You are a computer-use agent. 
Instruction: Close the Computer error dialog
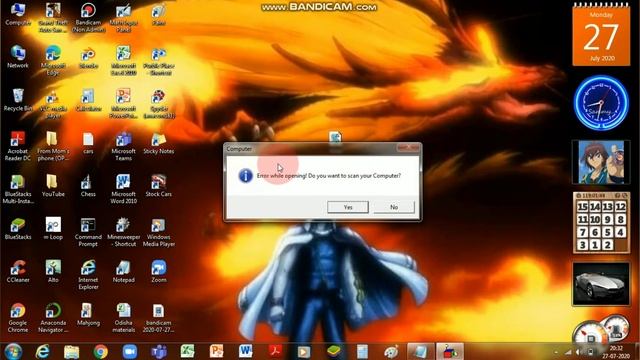[408, 148]
